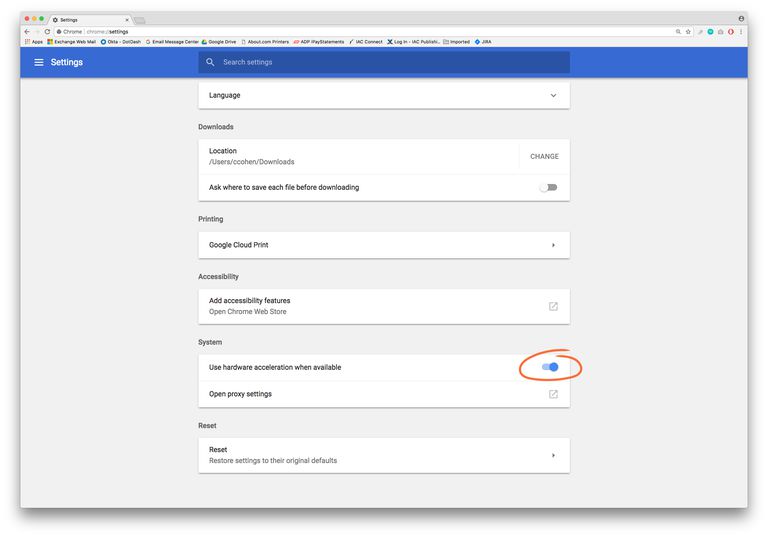Click the open proxy settings external icon

[x=553, y=394]
